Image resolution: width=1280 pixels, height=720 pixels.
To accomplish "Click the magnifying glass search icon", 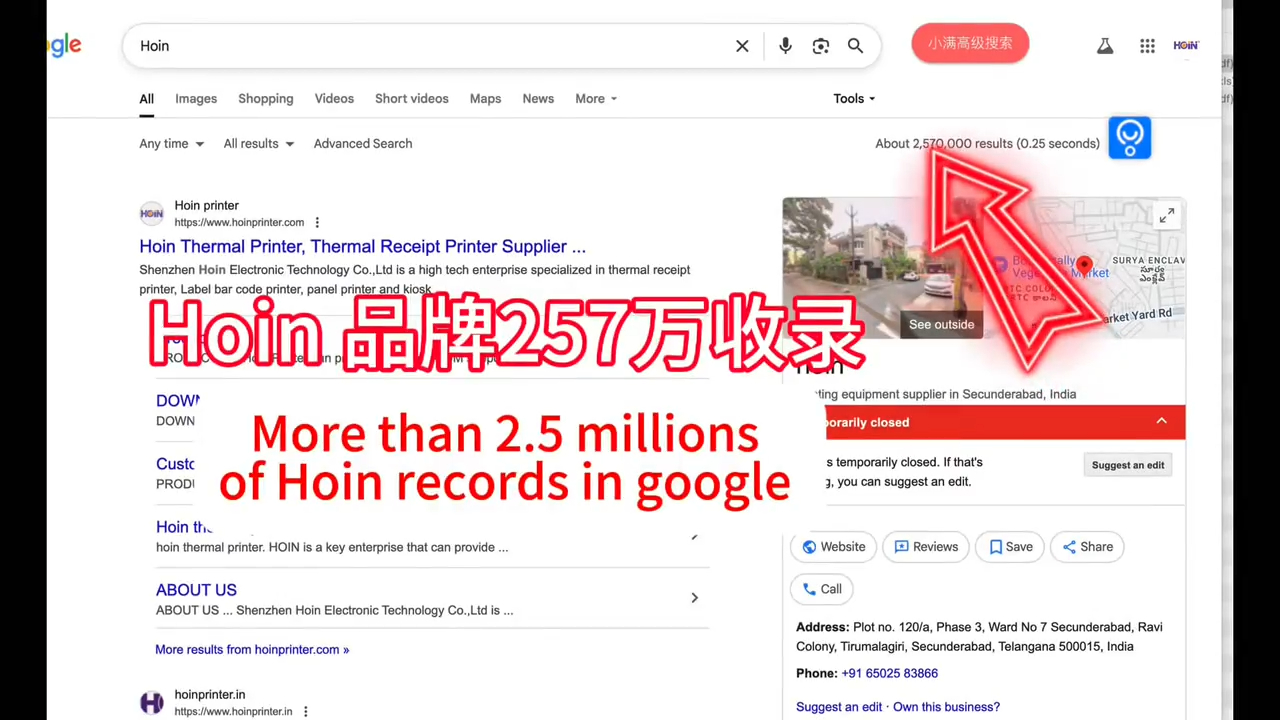I will pyautogui.click(x=856, y=46).
